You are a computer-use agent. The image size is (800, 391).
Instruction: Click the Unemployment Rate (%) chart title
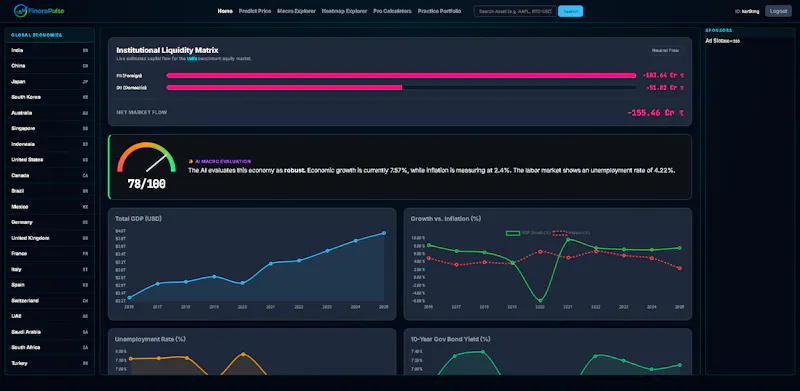click(150, 339)
